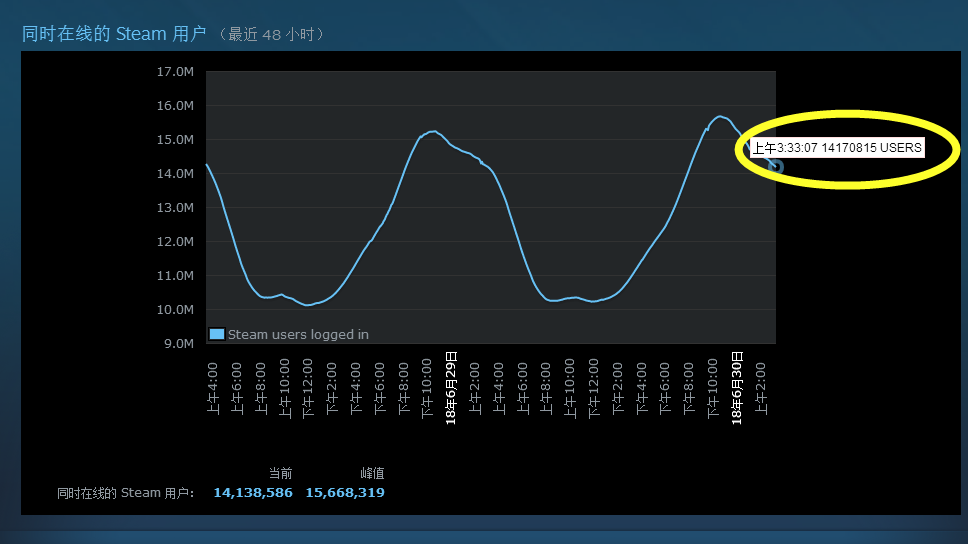Click the 17.0M y-axis label
The width and height of the screenshot is (968, 544).
coord(175,72)
